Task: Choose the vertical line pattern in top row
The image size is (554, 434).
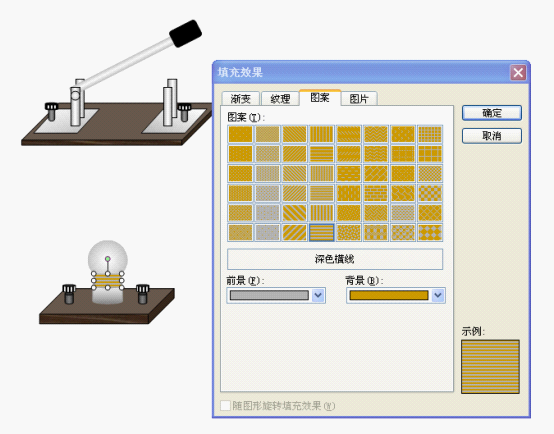Action: coord(322,134)
